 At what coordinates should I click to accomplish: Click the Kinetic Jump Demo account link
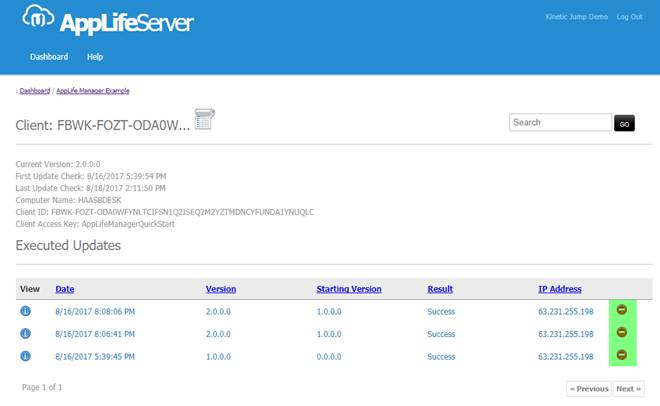(x=577, y=17)
